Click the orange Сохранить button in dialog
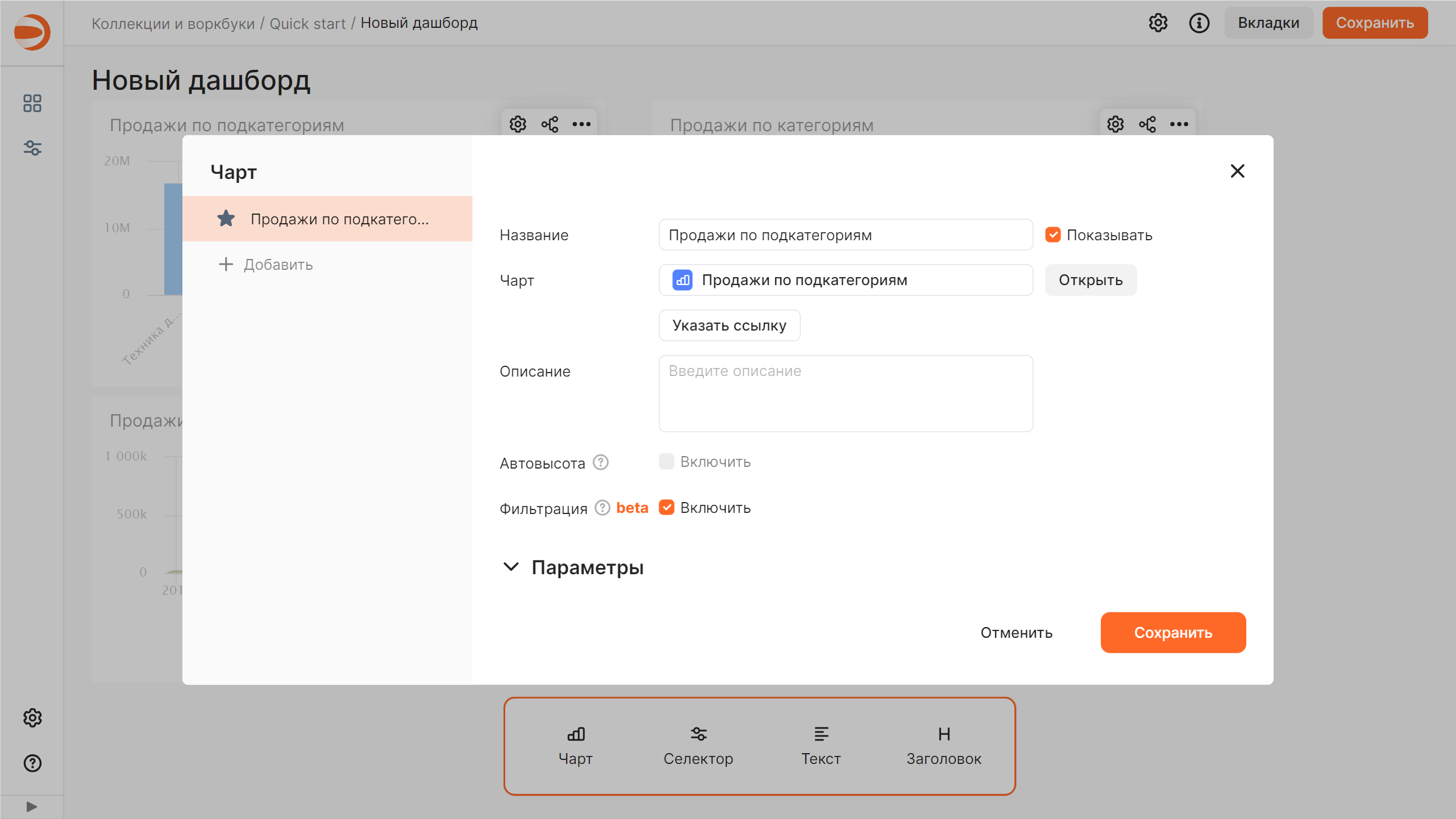The image size is (1456, 819). [1173, 632]
